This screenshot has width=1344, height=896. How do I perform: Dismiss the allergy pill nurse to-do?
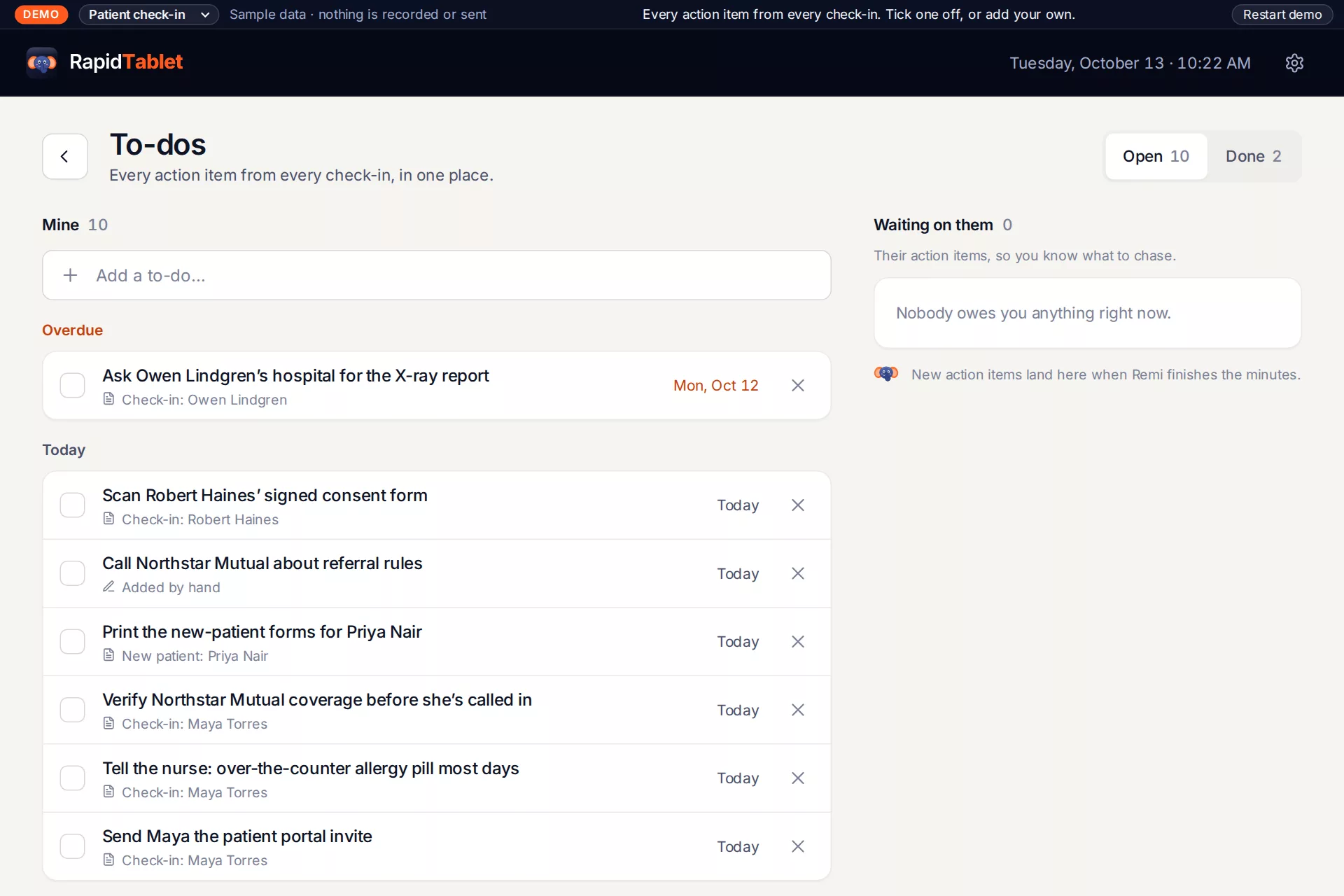click(797, 778)
